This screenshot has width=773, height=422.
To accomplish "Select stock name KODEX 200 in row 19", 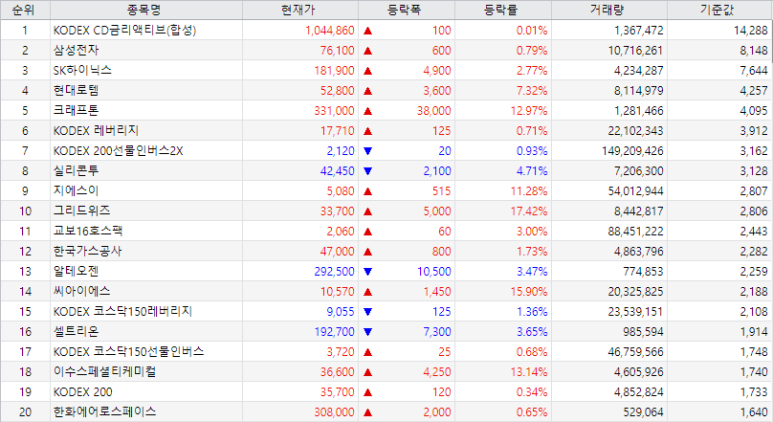I will point(83,392).
